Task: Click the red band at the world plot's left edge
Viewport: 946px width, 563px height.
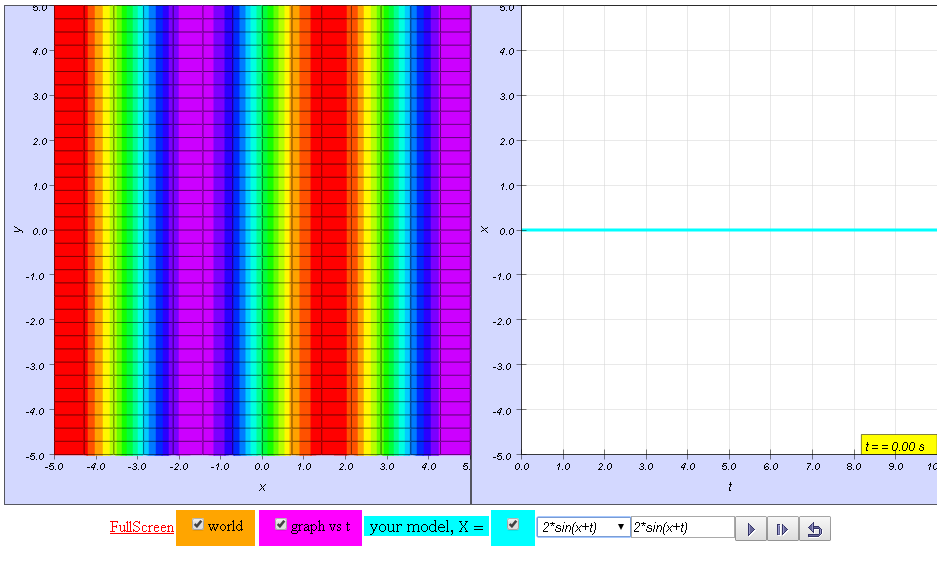Action: [68, 230]
